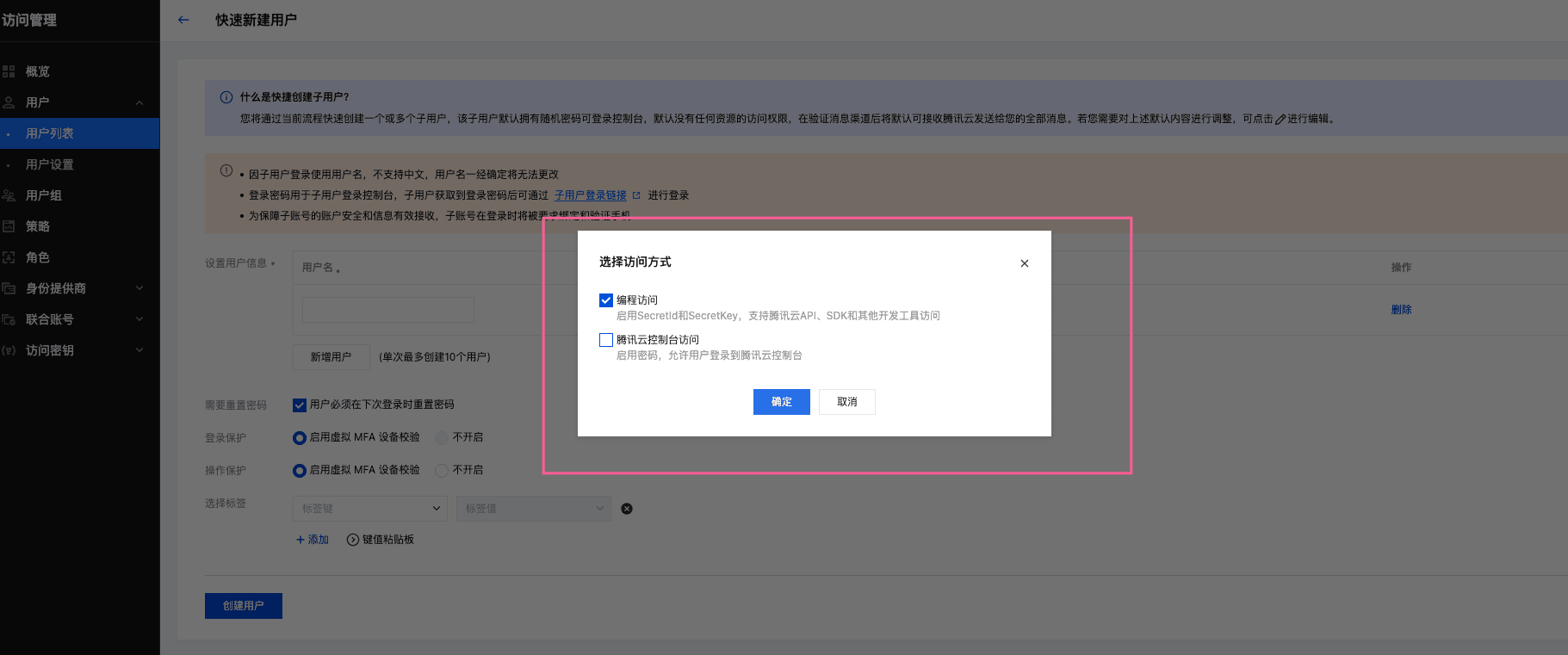Click the pencil edit icon in info banner
This screenshot has height=655, width=1568.
click(1280, 119)
